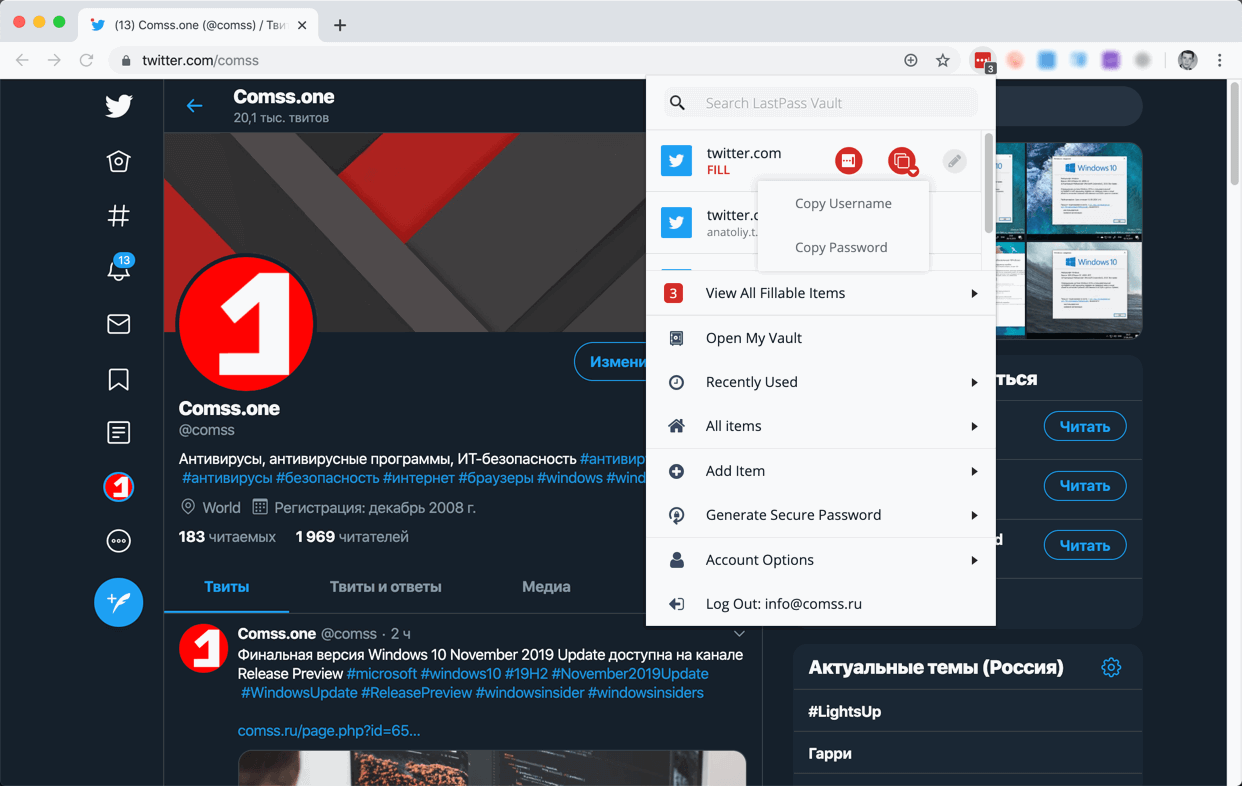Screen dimensions: 1242x786
Task: Expand Generate Secure Password submenu
Action: pos(821,515)
